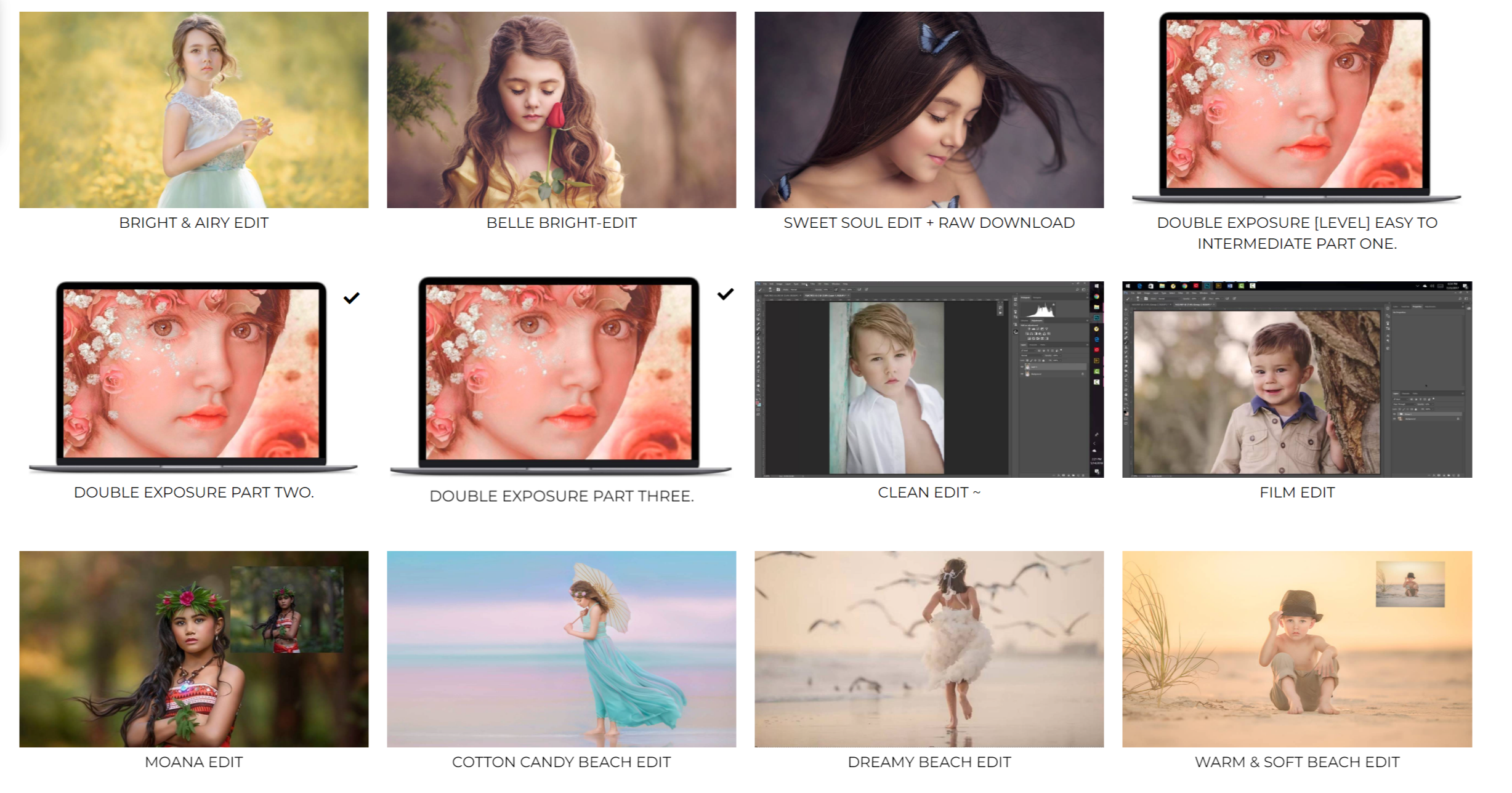Click the checkmark beside Double Exposure Part Two
The image size is (1512, 793).
click(x=351, y=298)
